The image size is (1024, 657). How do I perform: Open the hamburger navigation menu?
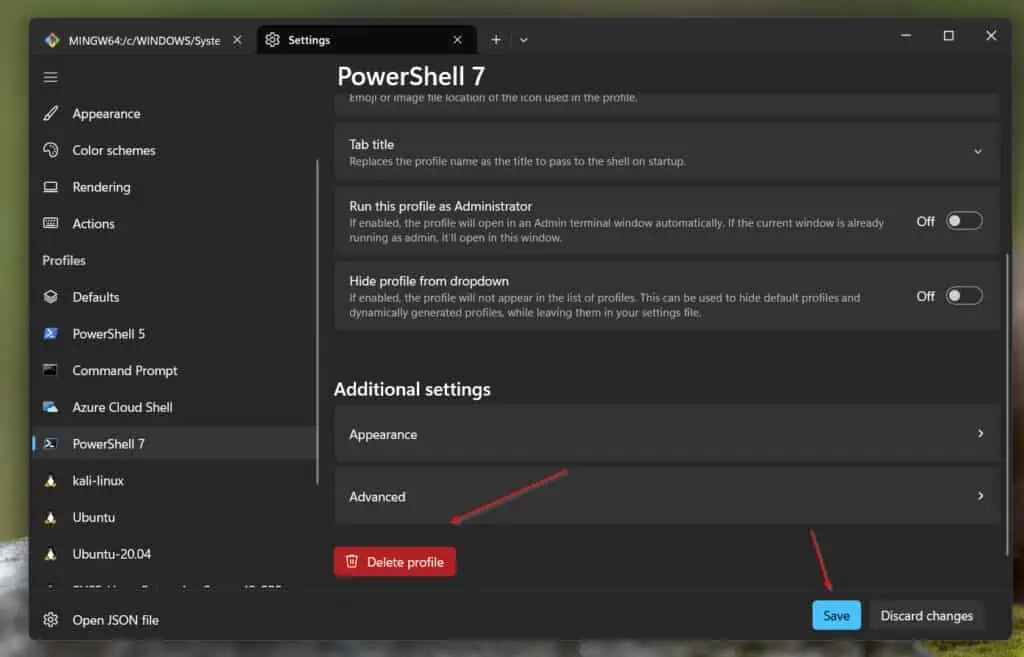[50, 78]
